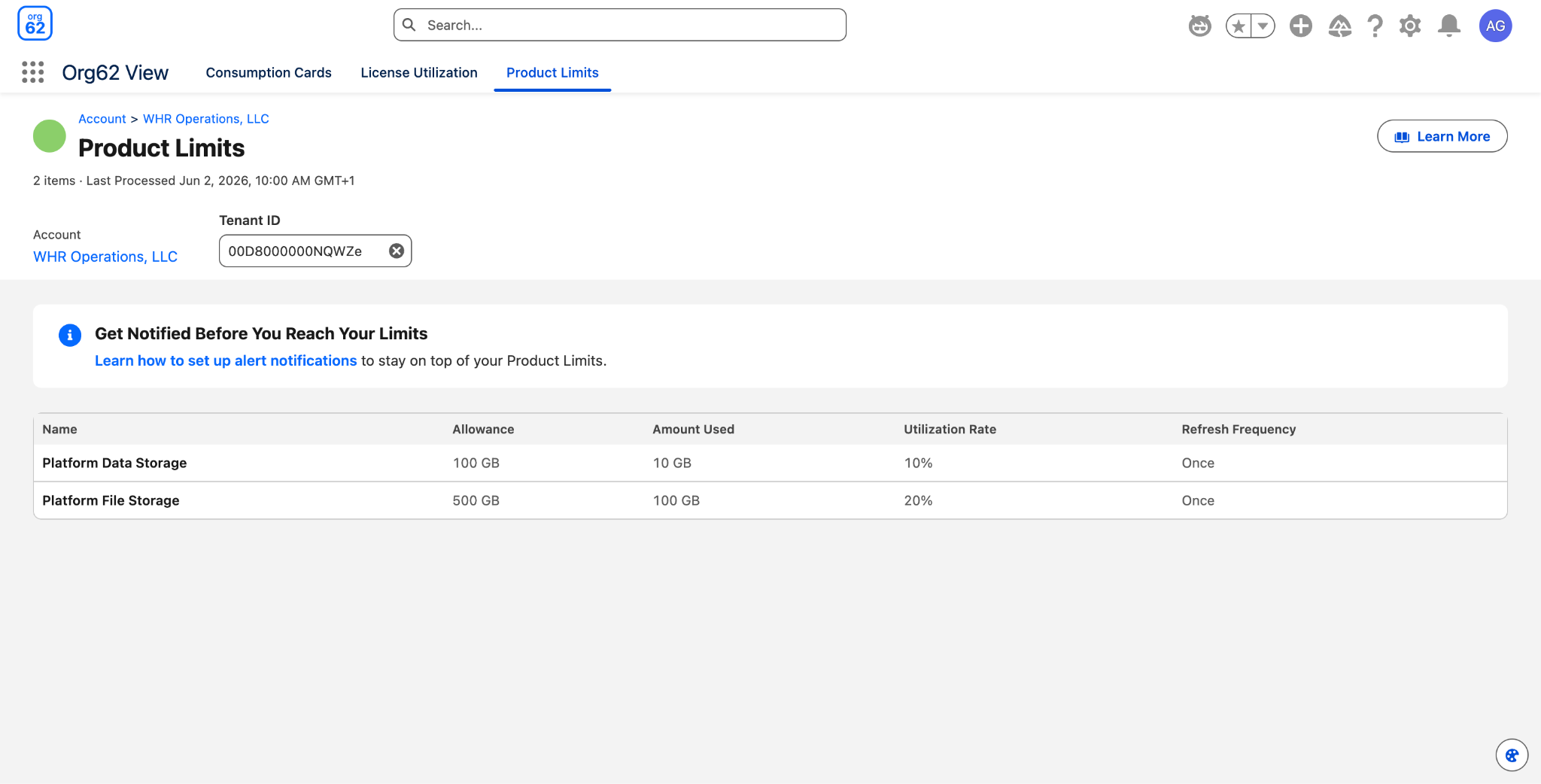Select the Product Limits tab
Screen dimensions: 1541x784
(552, 72)
